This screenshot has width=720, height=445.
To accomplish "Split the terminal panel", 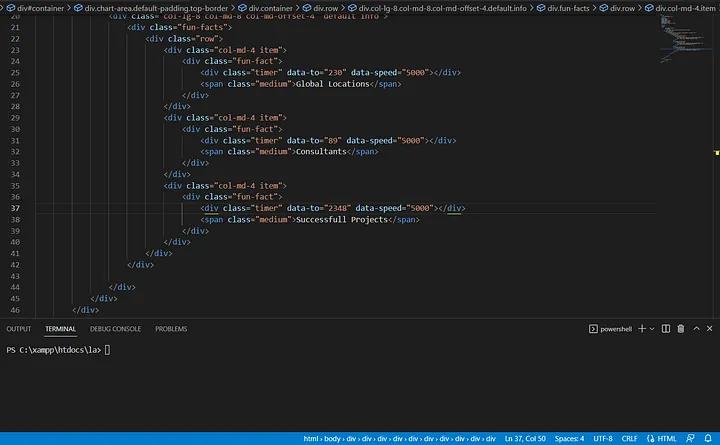I will [x=665, y=328].
